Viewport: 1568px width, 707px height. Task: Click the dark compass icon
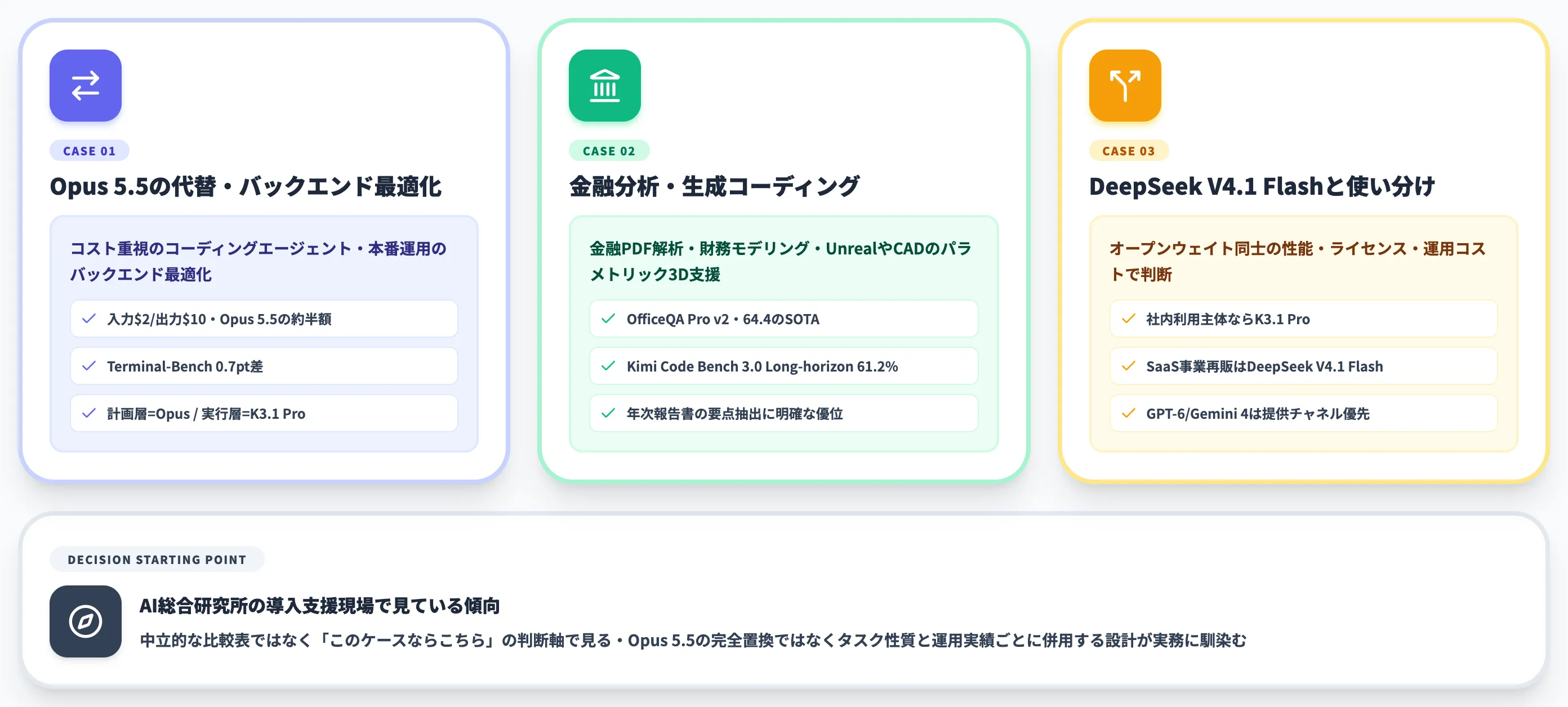click(85, 621)
